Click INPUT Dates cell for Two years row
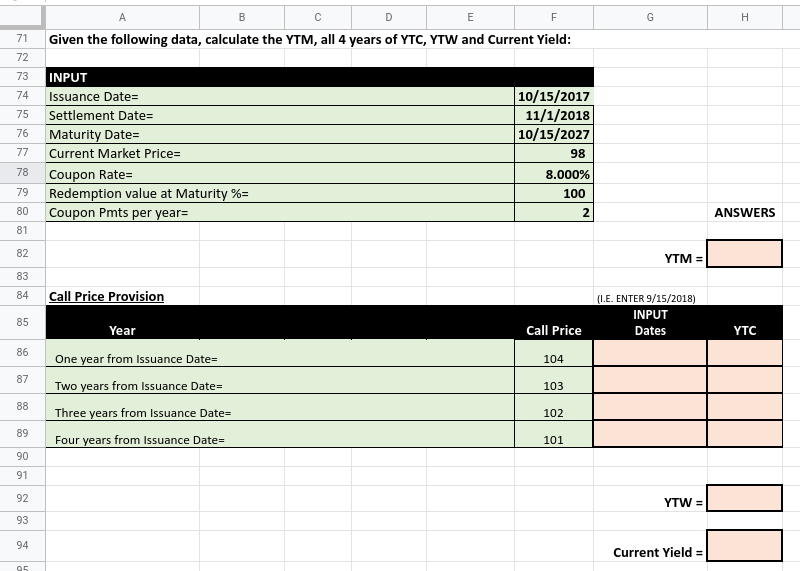 pos(650,380)
